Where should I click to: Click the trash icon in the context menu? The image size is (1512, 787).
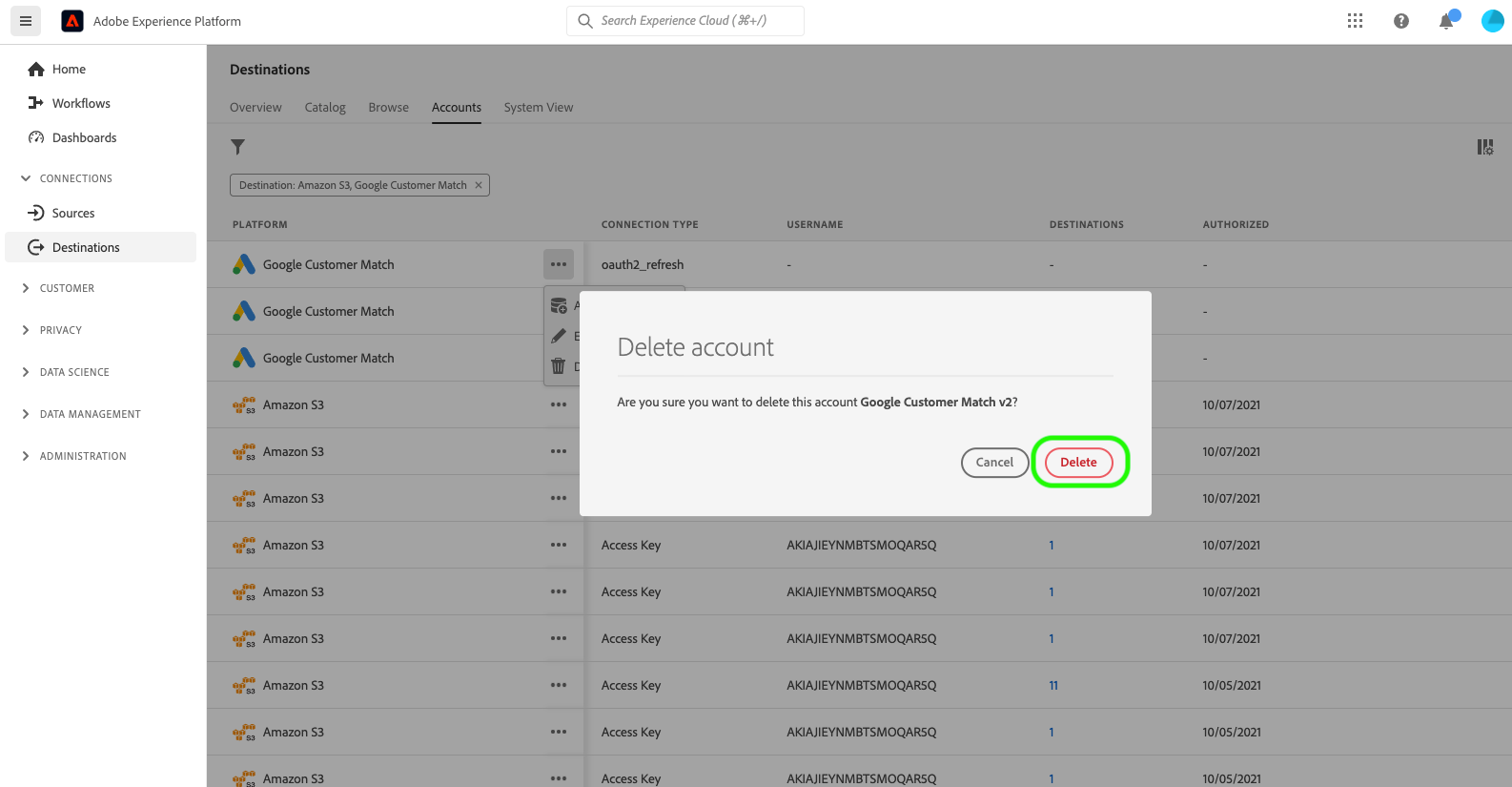click(x=559, y=366)
